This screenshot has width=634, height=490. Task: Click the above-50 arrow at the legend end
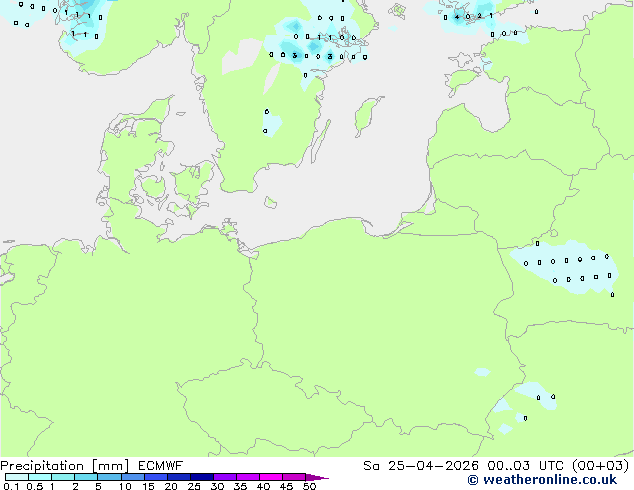317,477
